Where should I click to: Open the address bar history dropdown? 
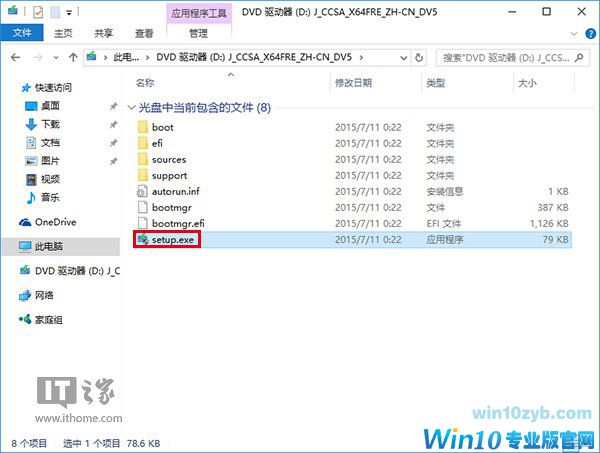coord(403,58)
